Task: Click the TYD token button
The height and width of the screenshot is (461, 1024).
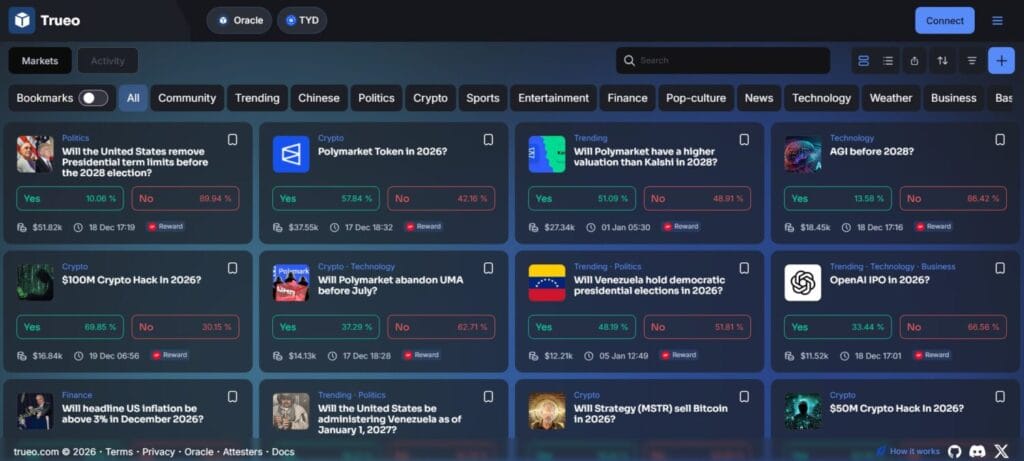Action: [302, 20]
